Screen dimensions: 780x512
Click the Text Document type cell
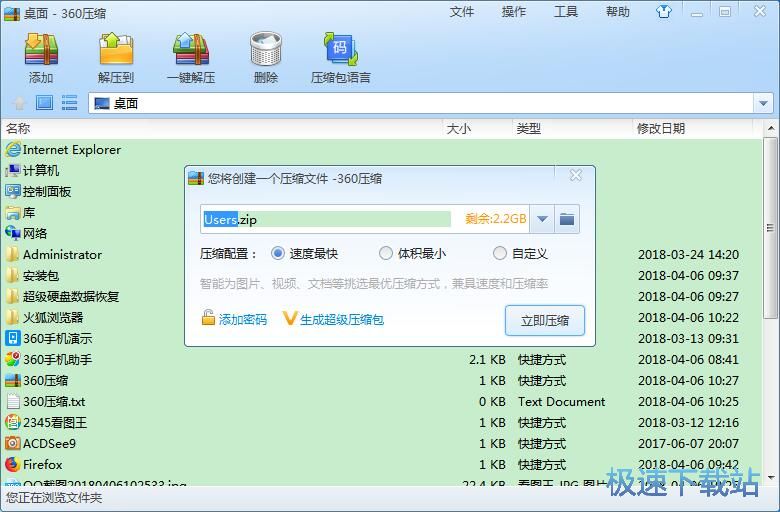click(561, 402)
